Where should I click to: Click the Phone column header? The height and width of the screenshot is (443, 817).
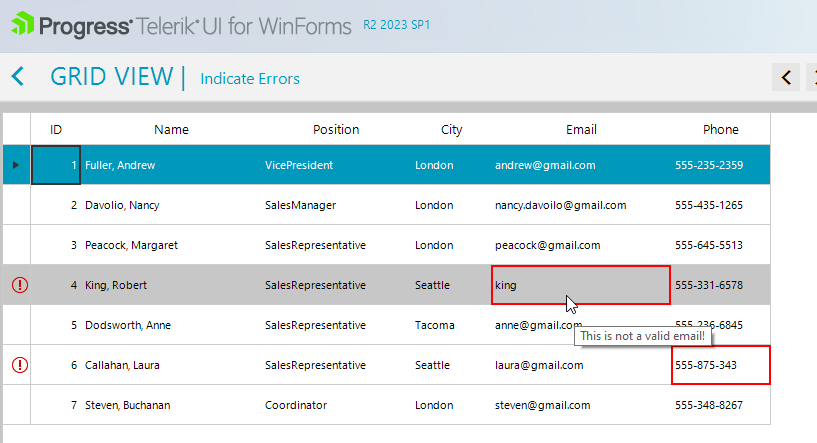tap(720, 129)
